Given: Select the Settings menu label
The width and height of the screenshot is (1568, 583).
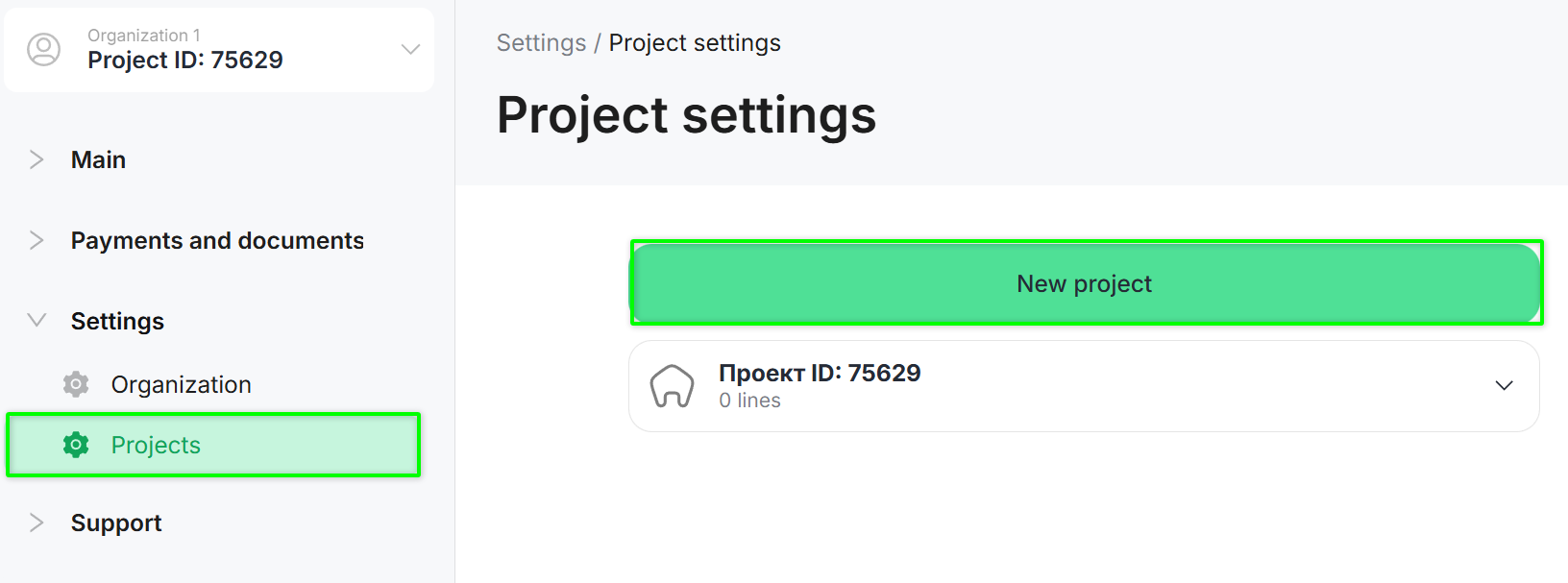Looking at the screenshot, I should click(x=117, y=321).
